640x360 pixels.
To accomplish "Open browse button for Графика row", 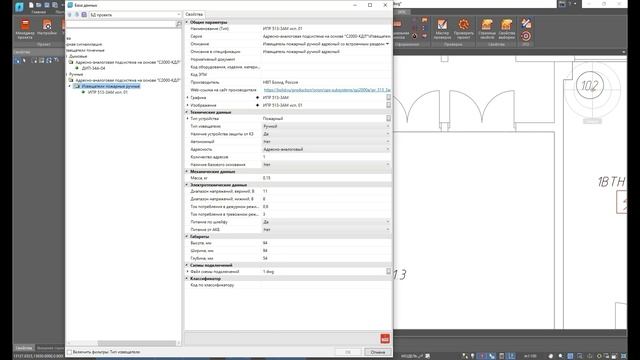I will [388, 98].
